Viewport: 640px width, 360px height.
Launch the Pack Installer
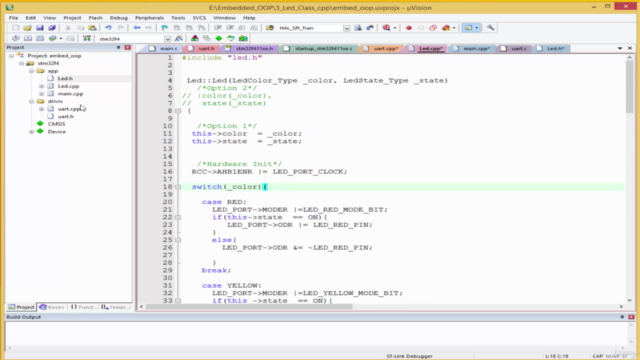[x=243, y=38]
